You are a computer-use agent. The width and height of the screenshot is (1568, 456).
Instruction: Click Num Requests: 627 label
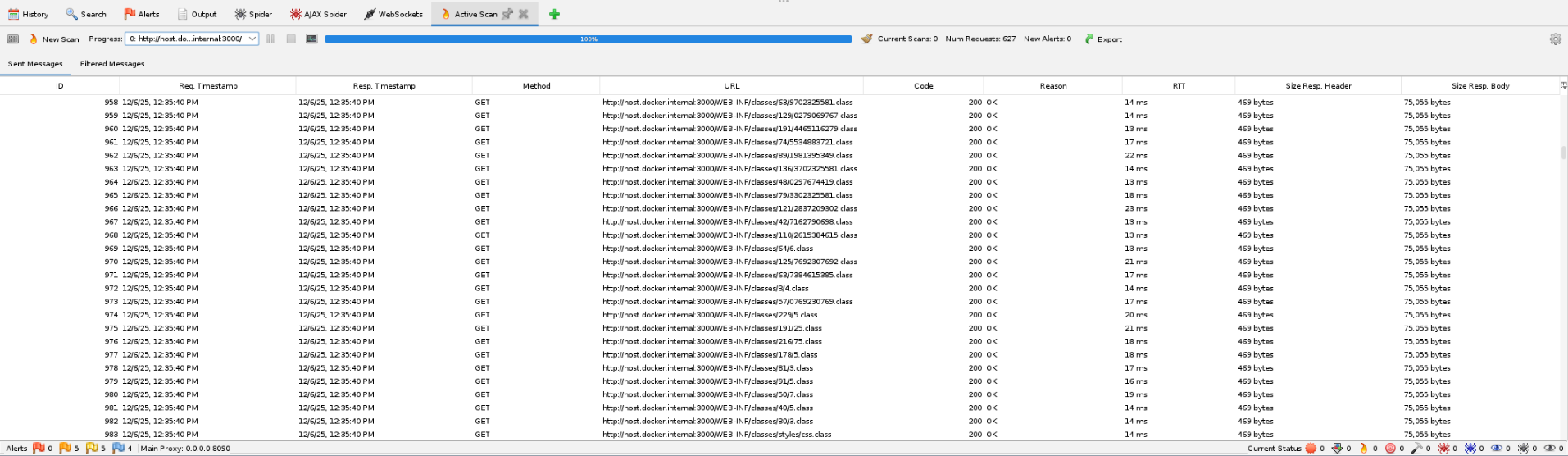tap(980, 39)
